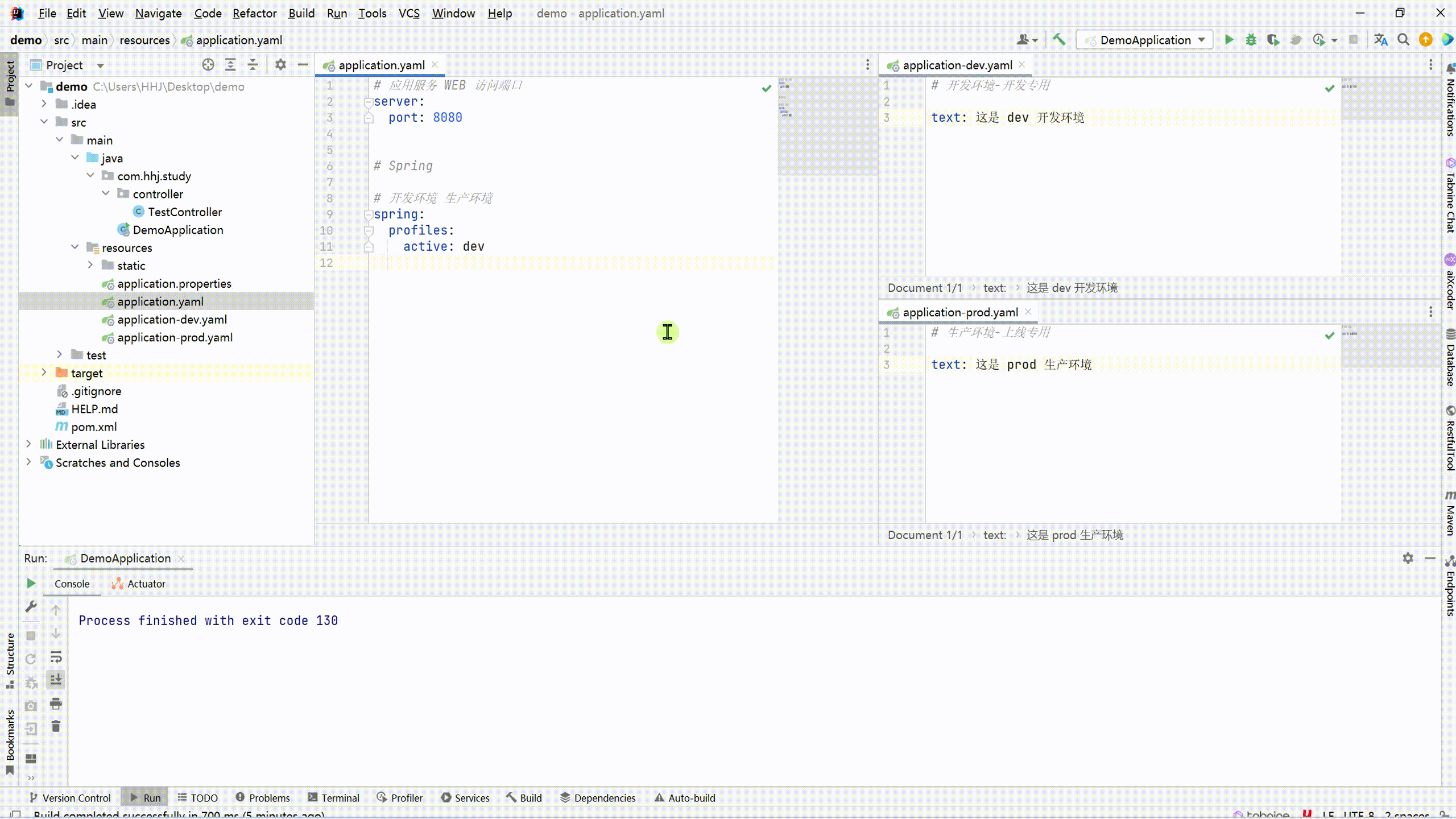Click Run tool window settings gear
1456x819 pixels.
click(1408, 559)
